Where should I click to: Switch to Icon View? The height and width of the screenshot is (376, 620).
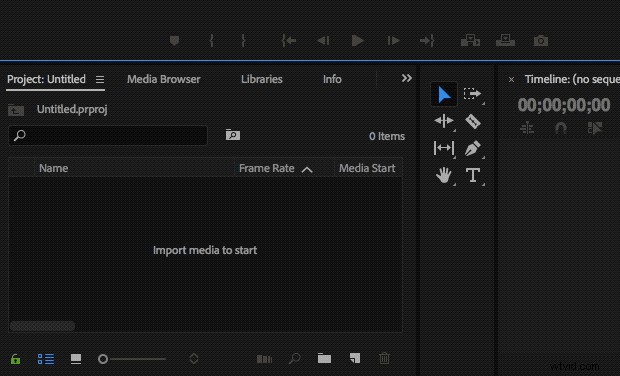coord(76,359)
